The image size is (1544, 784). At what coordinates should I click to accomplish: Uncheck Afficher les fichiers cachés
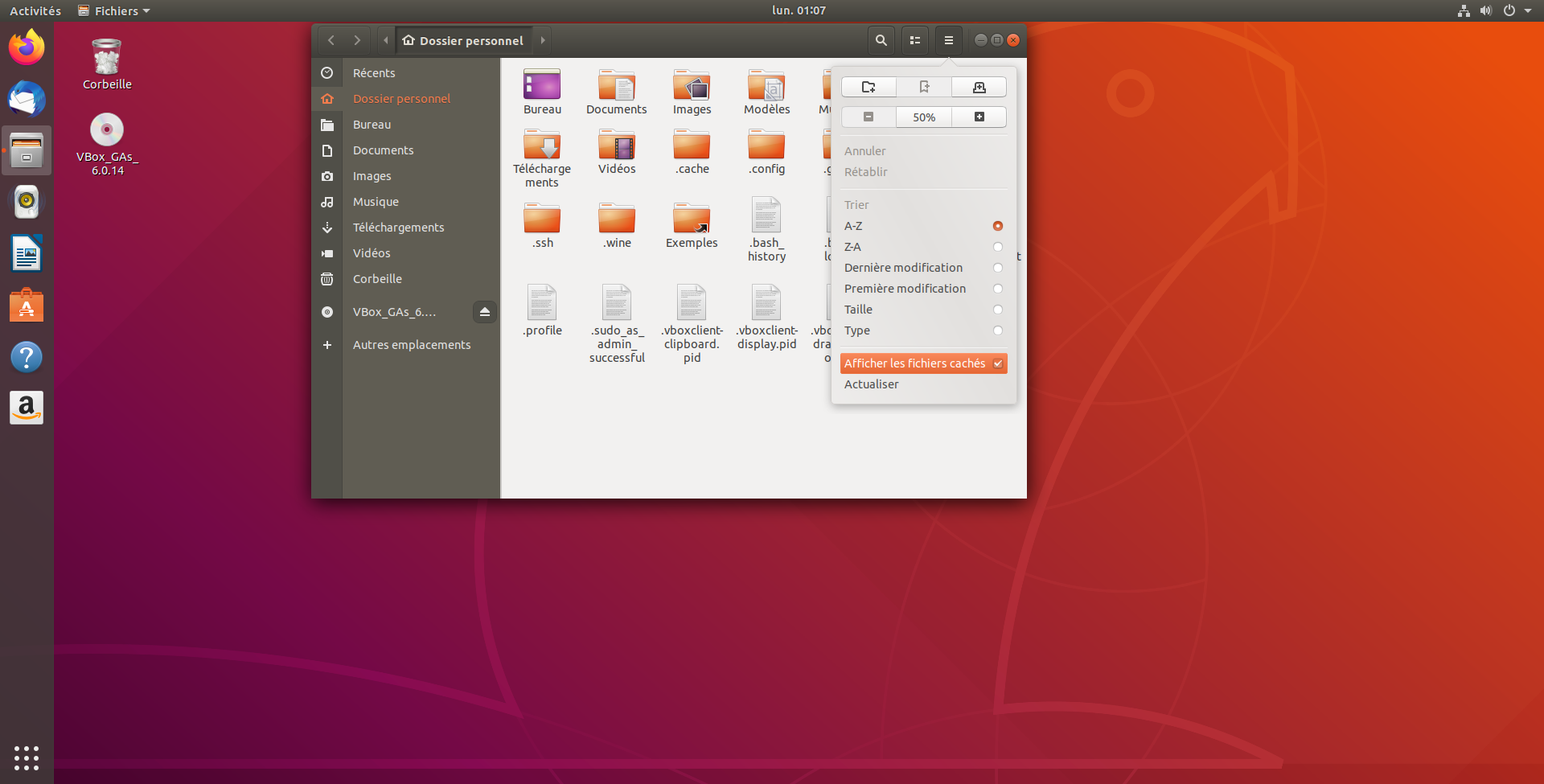(x=924, y=363)
